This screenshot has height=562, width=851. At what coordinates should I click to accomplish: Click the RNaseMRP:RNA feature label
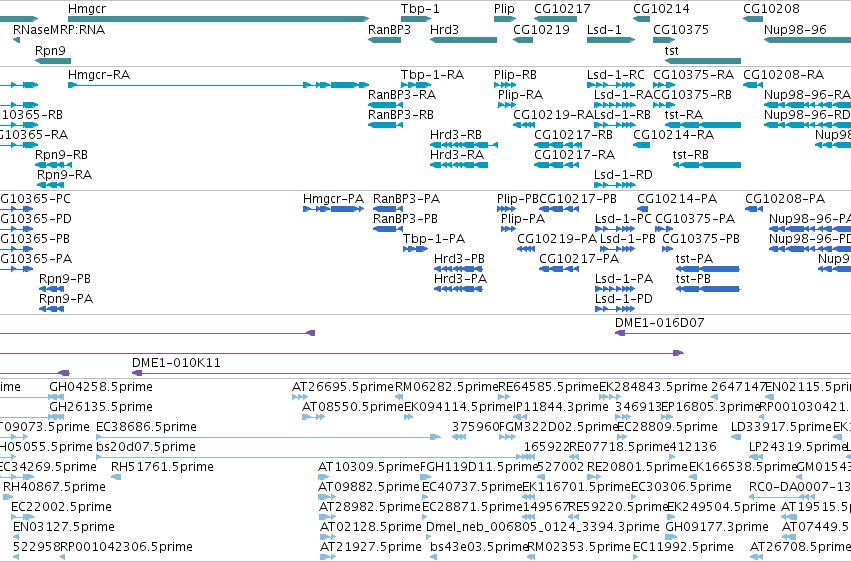tap(59, 29)
